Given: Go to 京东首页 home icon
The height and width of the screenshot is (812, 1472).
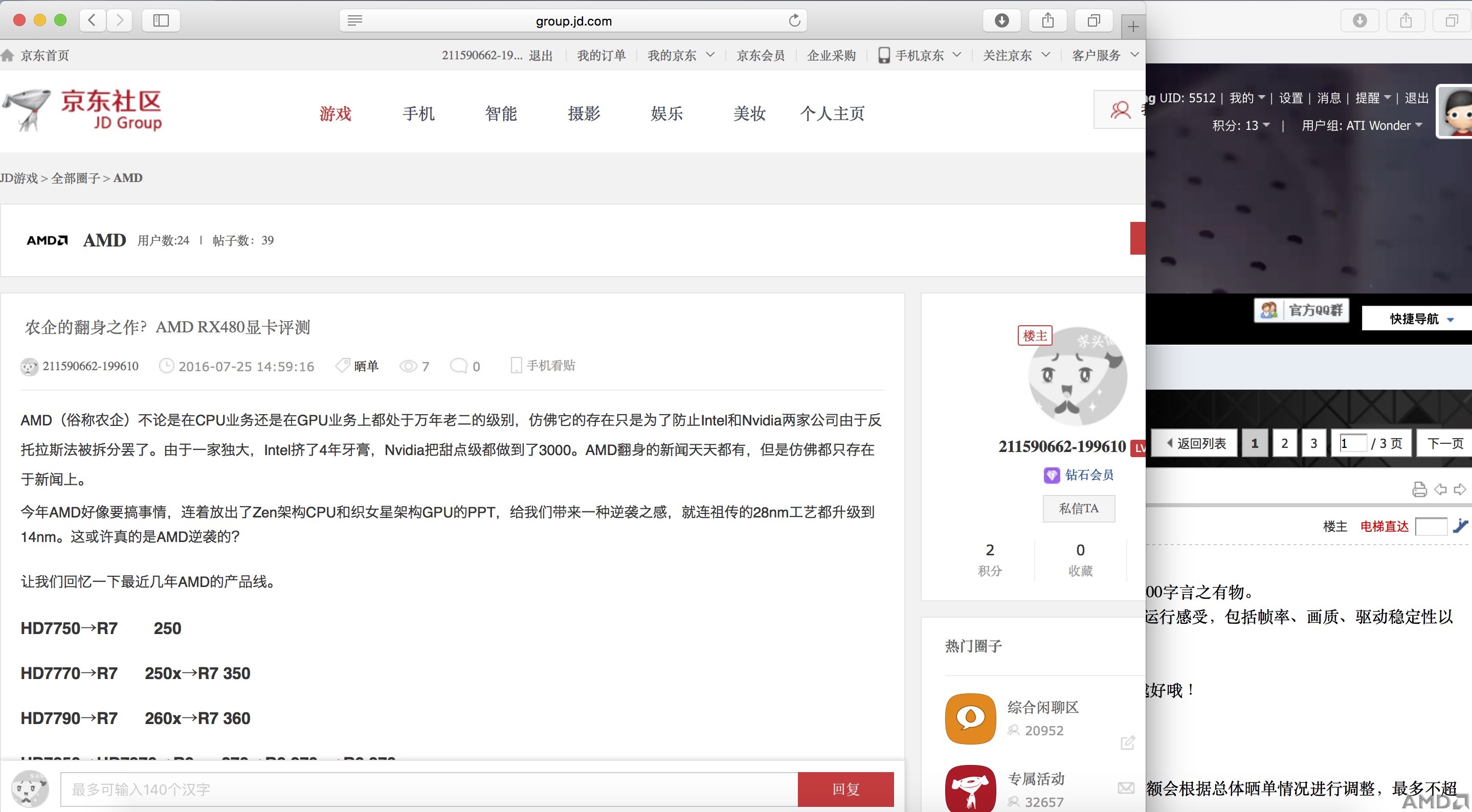Looking at the screenshot, I should point(8,55).
